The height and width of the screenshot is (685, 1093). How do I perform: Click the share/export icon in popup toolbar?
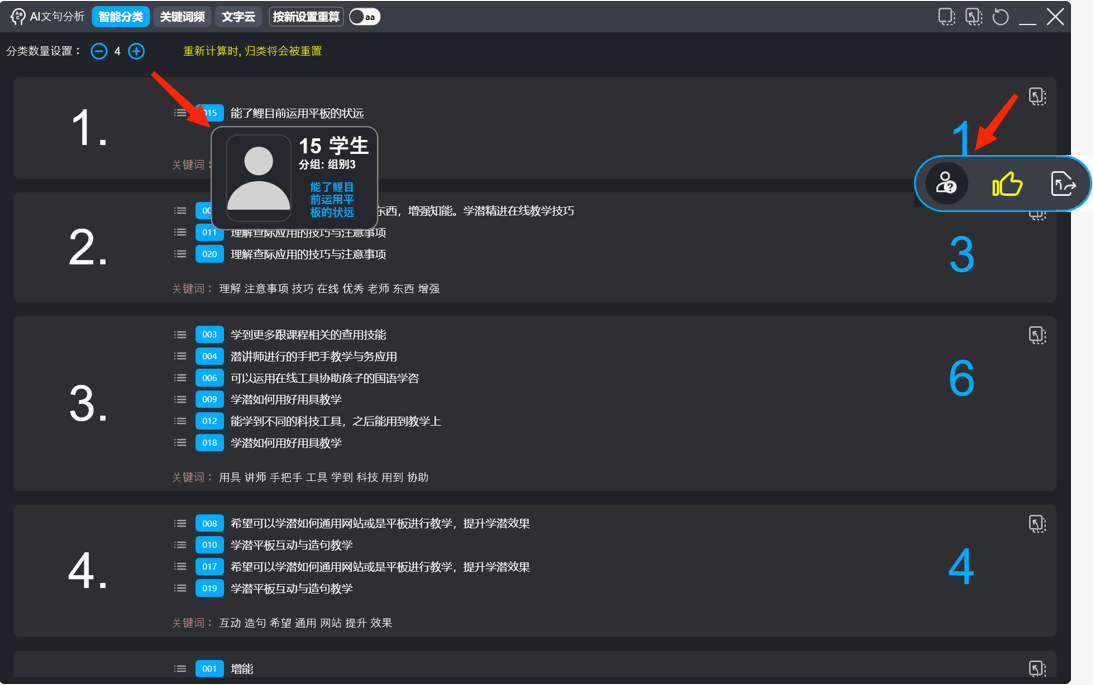(1063, 184)
